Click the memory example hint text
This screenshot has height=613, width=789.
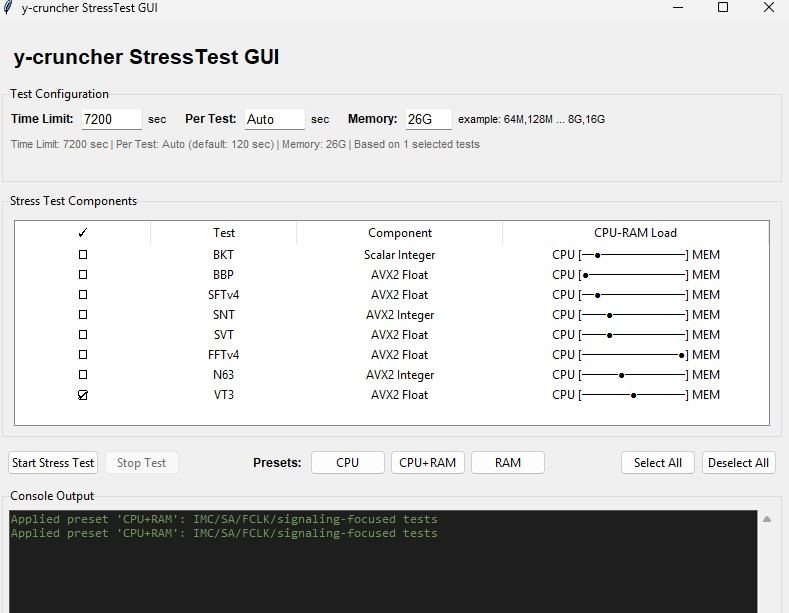[531, 119]
